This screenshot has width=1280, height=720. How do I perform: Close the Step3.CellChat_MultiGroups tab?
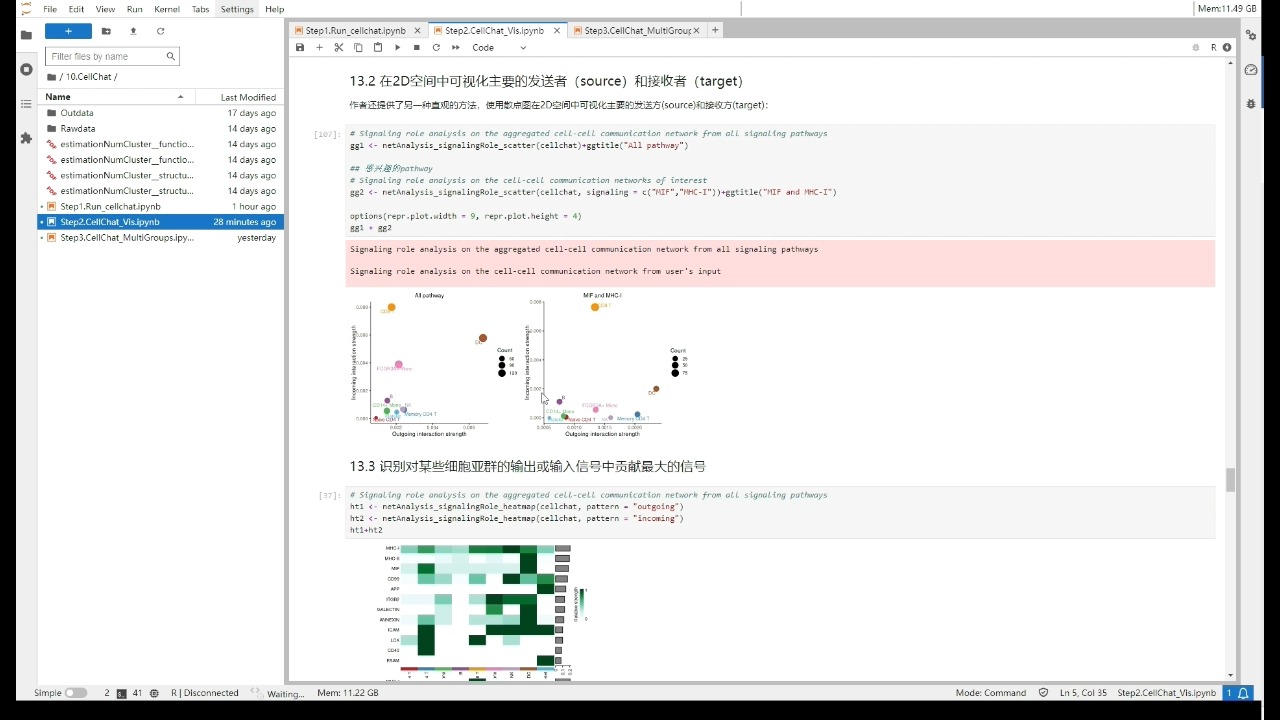[698, 31]
